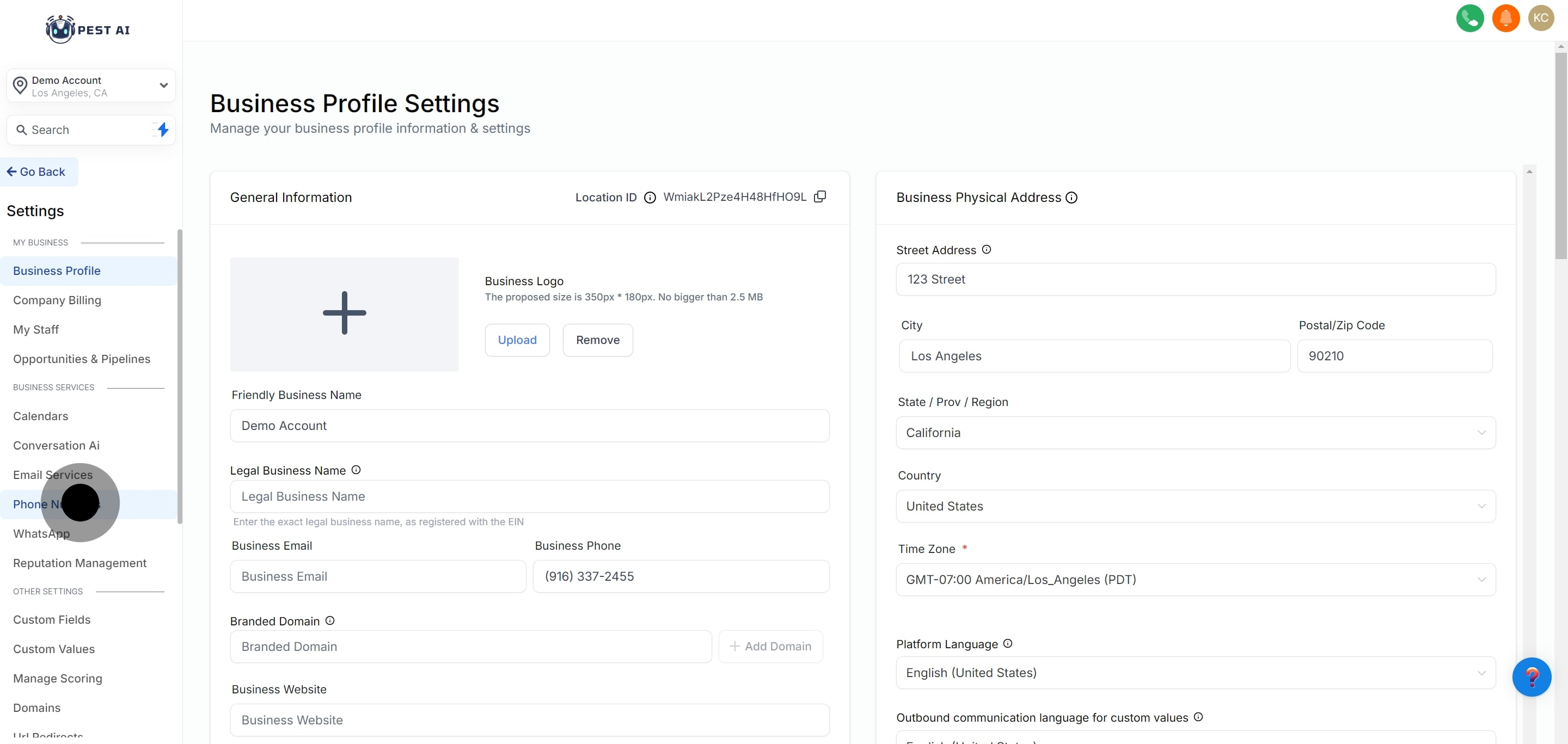Open the orange notifications bell
This screenshot has width=1568, height=744.
coord(1505,17)
